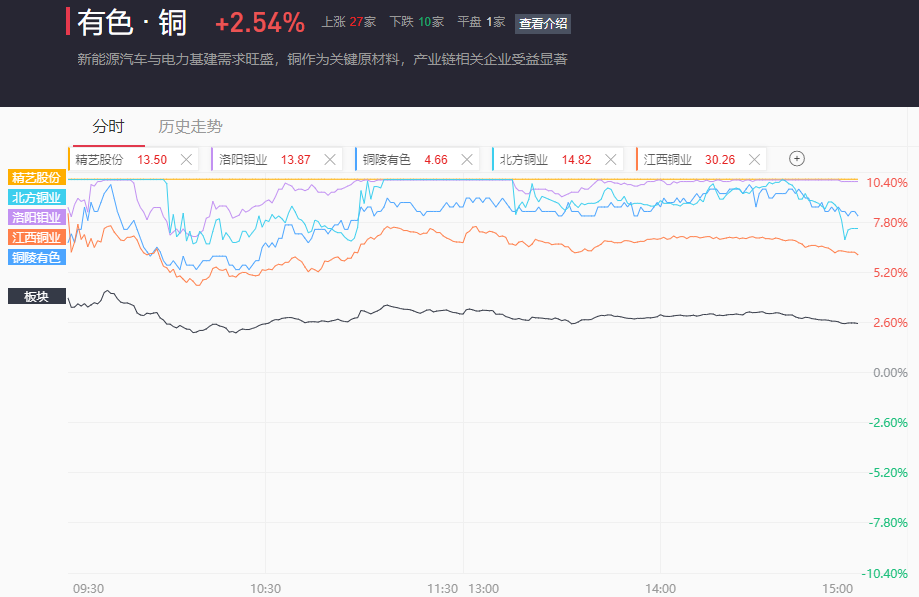The width and height of the screenshot is (919, 597).
Task: Delete the 江西铜业 comparison chip
Action: click(x=755, y=159)
